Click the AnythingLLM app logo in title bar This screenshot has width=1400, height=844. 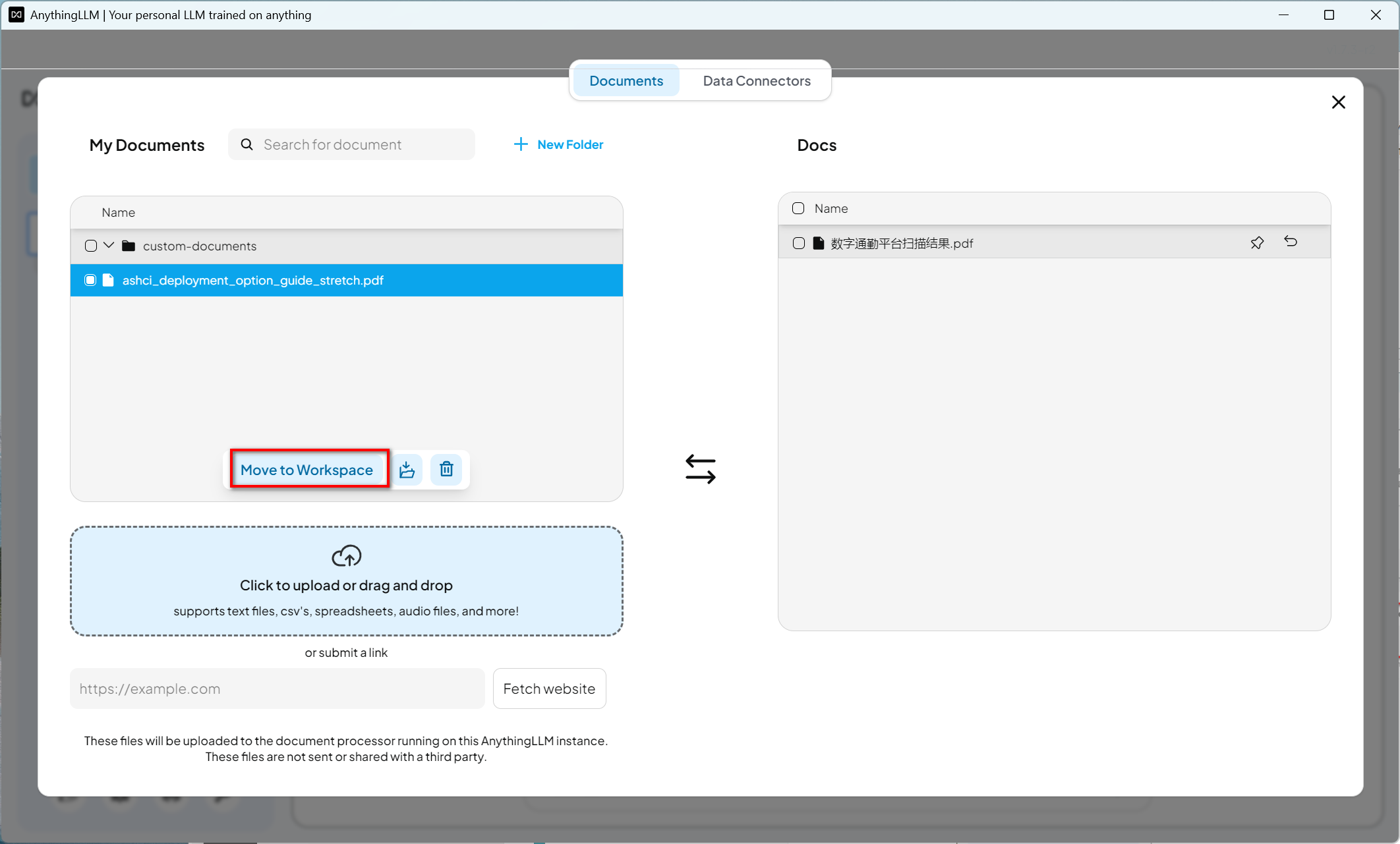[16, 14]
